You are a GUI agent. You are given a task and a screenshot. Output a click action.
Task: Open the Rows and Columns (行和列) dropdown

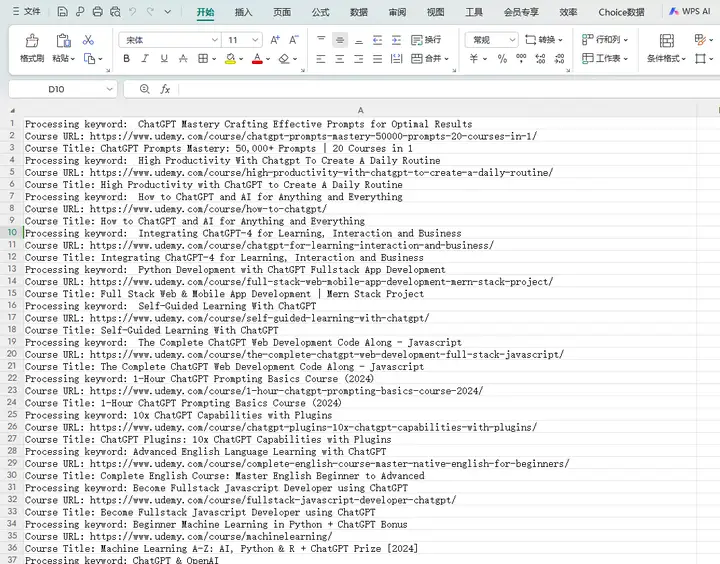604,39
